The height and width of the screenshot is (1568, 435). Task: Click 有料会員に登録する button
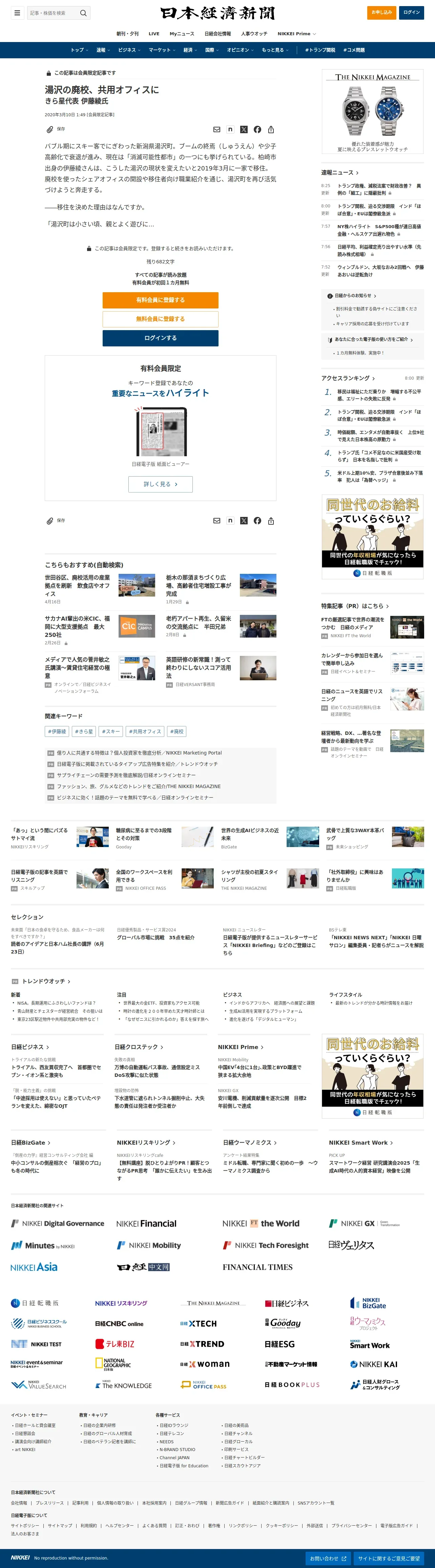[160, 300]
